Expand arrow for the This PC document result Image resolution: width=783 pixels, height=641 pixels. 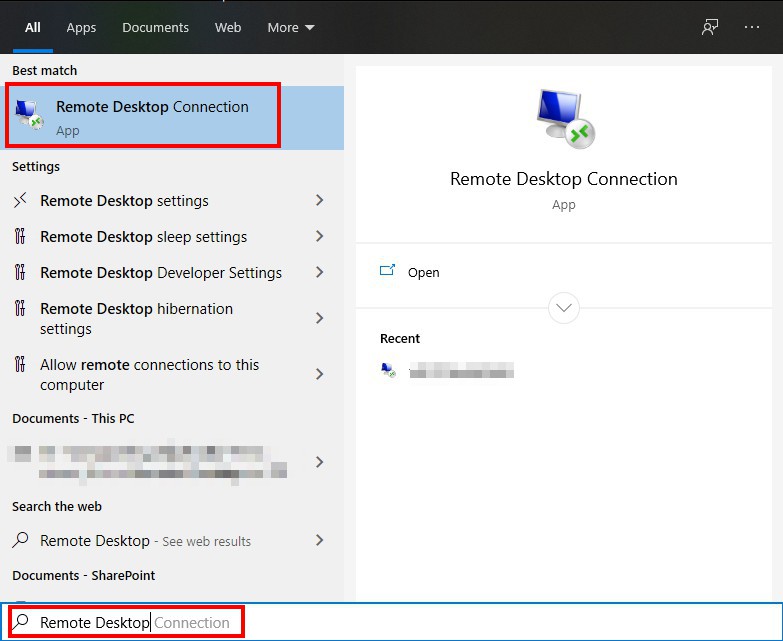320,462
